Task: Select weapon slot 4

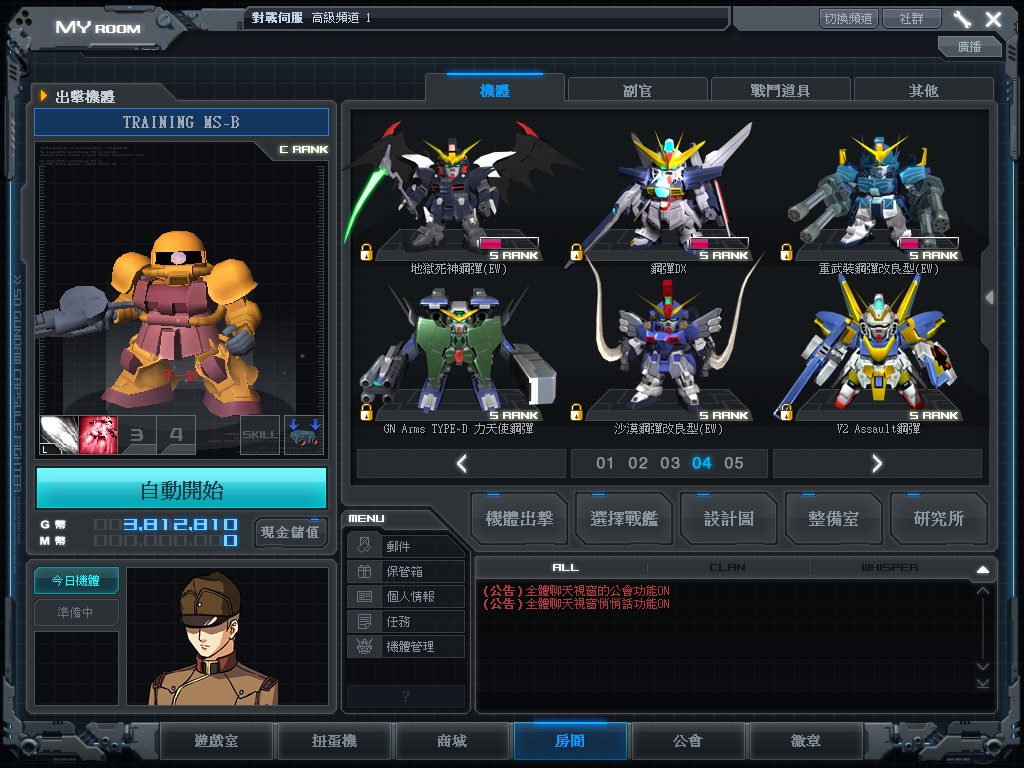Action: coord(176,435)
